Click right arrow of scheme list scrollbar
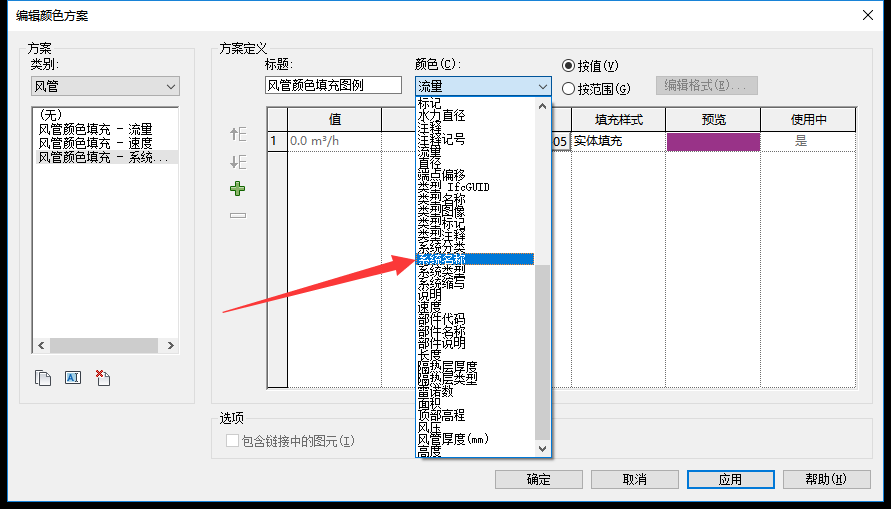 coord(170,345)
